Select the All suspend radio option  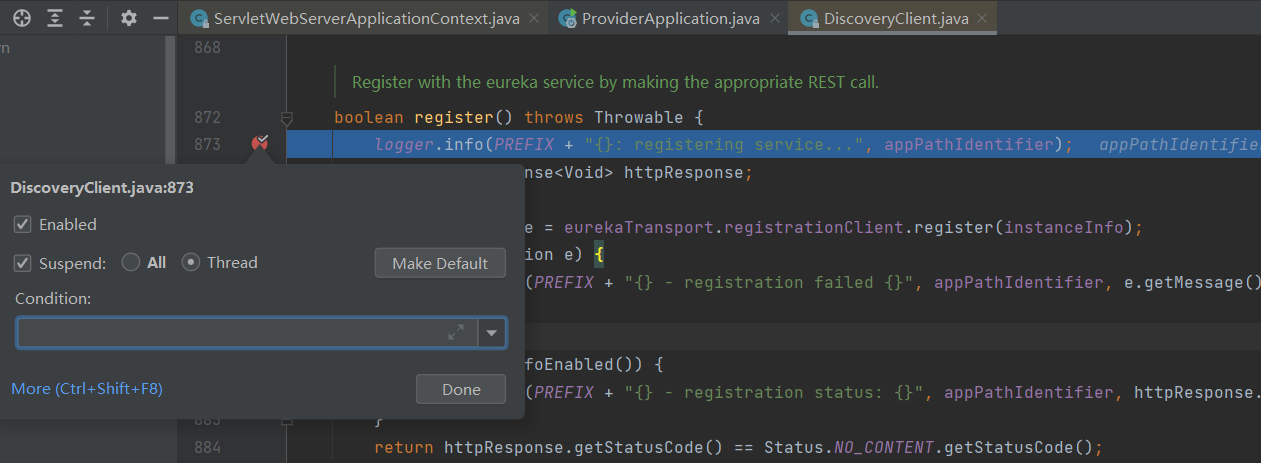130,263
